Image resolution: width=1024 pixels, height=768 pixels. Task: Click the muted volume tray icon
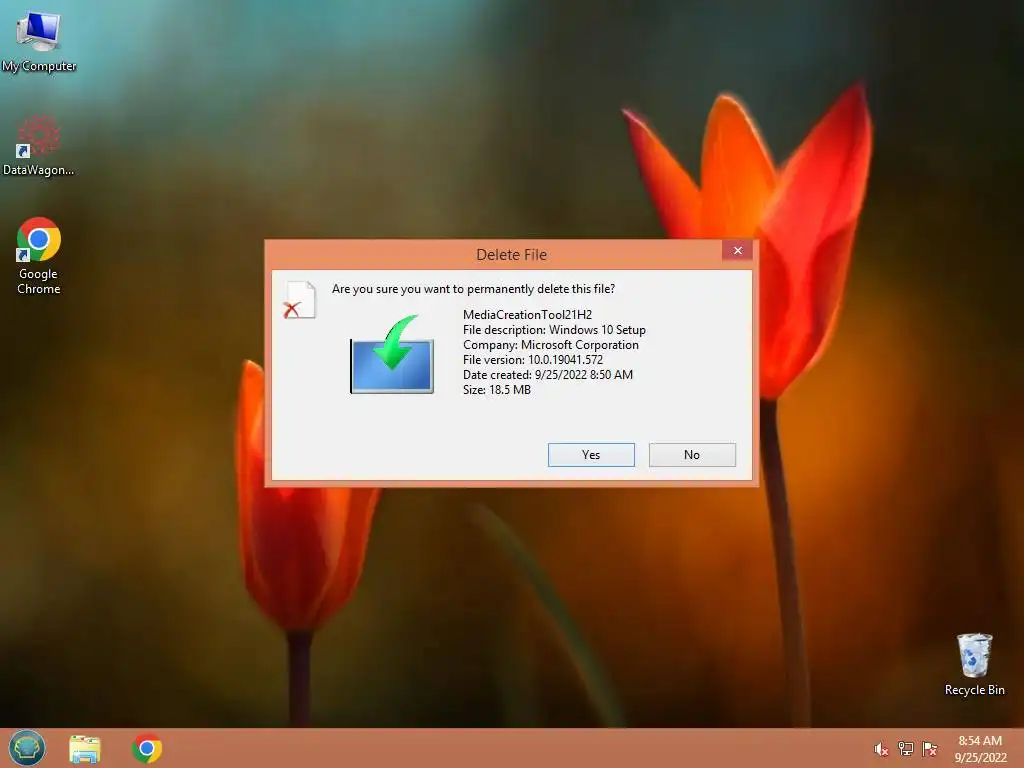pyautogui.click(x=881, y=749)
